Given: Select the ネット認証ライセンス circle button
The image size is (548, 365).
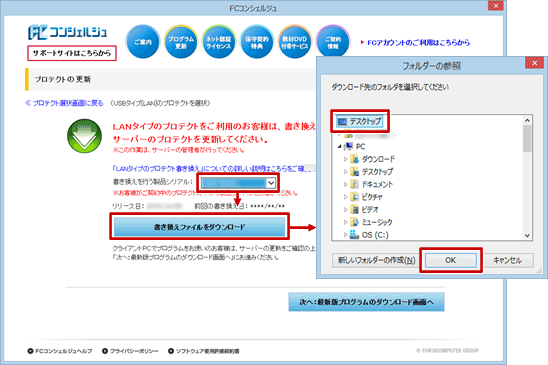Looking at the screenshot, I should click(219, 42).
